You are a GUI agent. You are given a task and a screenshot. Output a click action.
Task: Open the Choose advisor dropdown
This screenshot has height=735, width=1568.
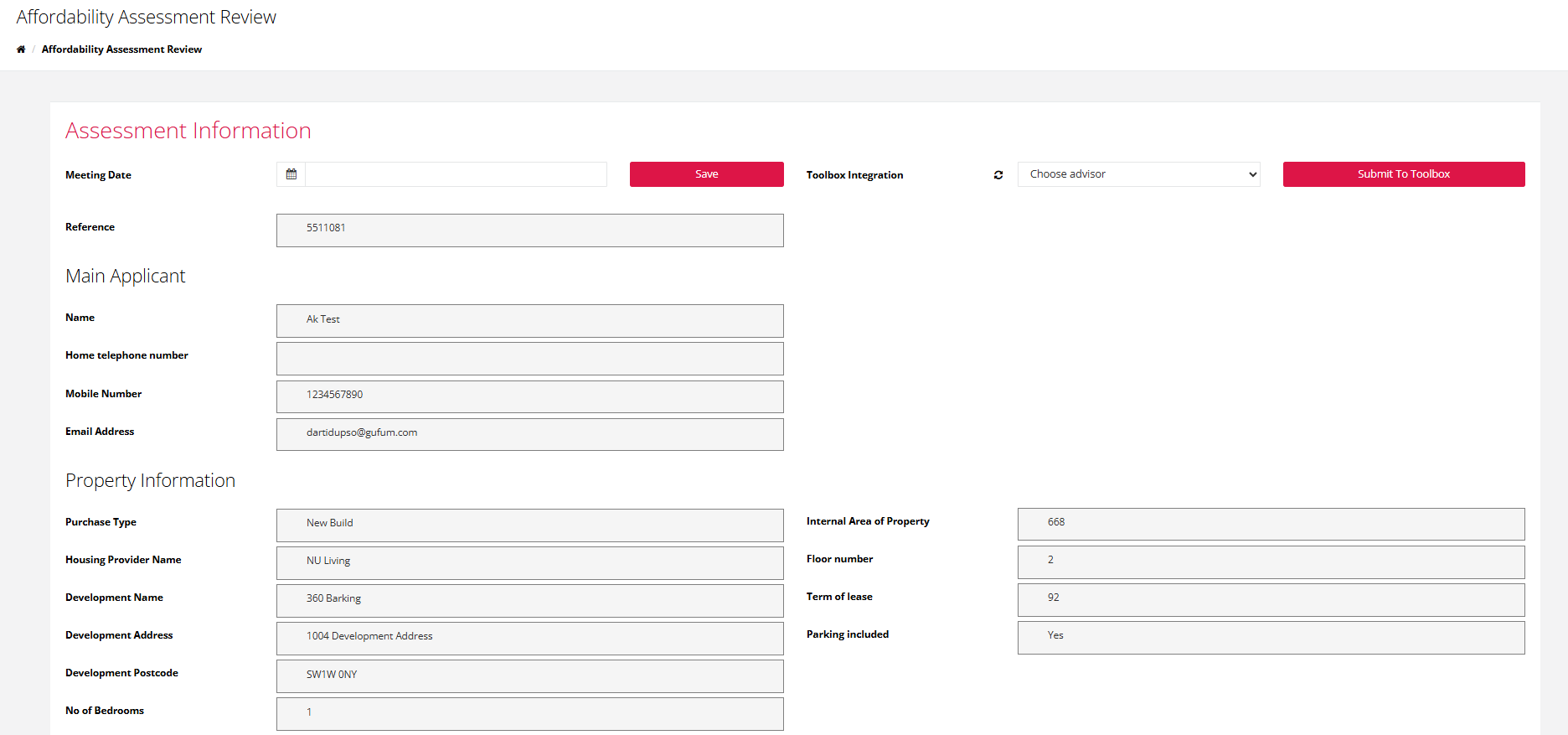point(1138,174)
